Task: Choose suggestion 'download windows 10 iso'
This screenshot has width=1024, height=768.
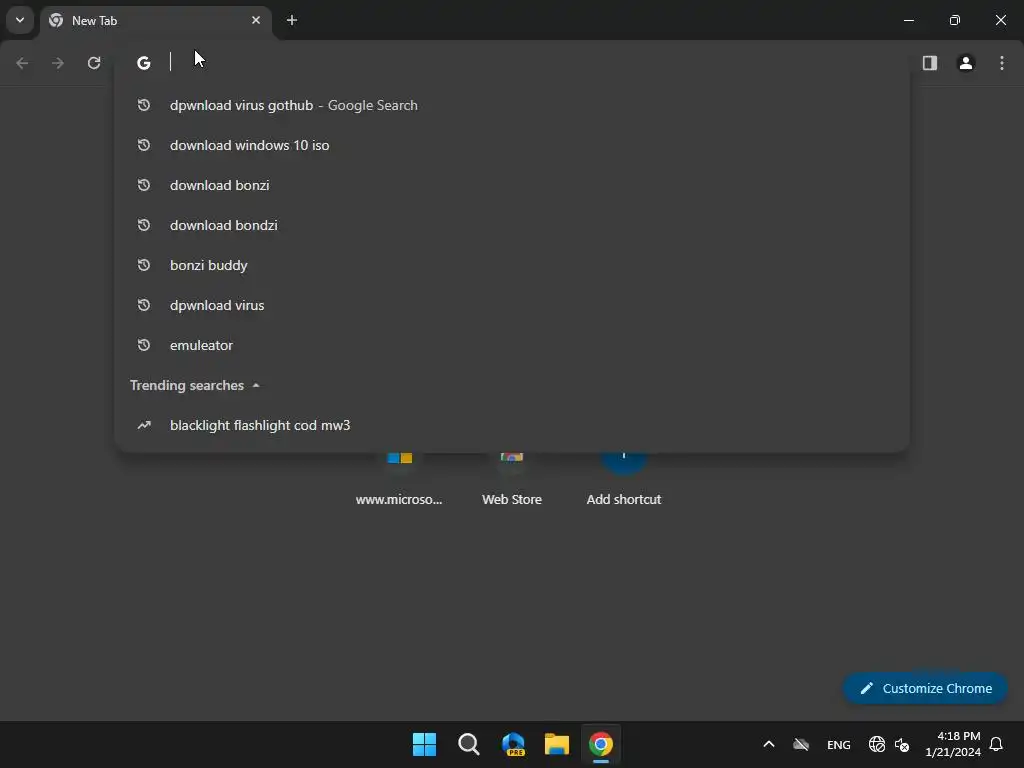Action: (x=512, y=145)
